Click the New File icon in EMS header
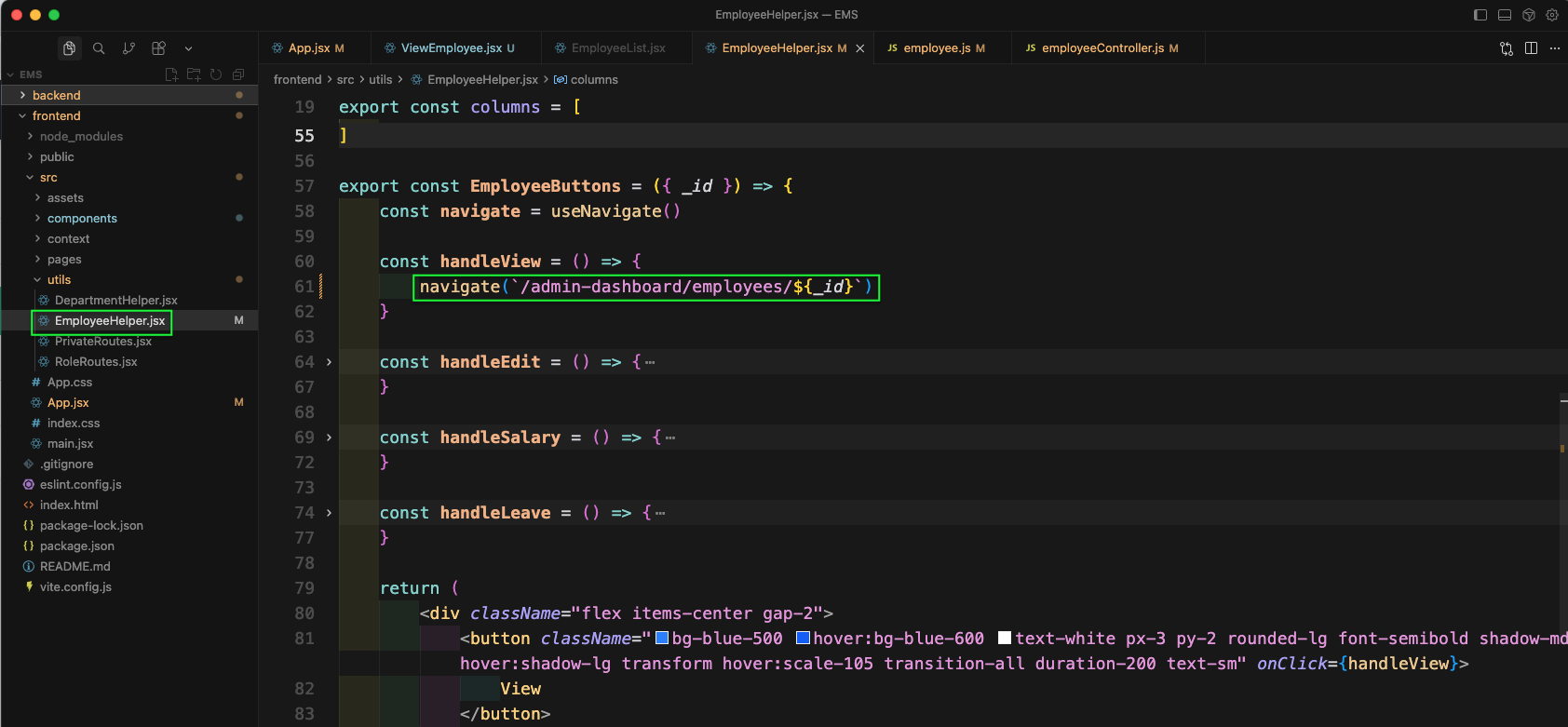 pyautogui.click(x=171, y=74)
